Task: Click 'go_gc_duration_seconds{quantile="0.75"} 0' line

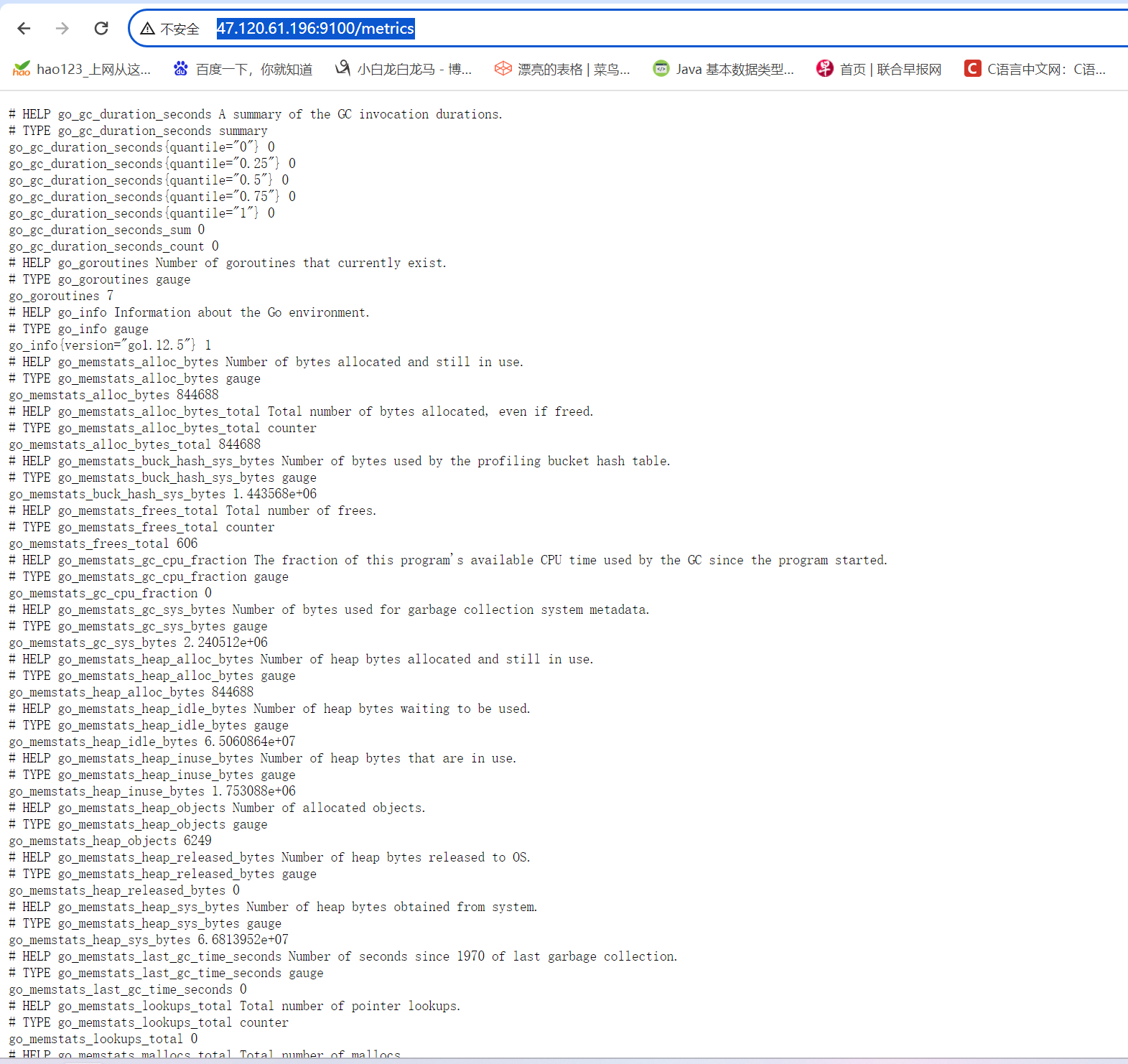Action: coord(152,197)
